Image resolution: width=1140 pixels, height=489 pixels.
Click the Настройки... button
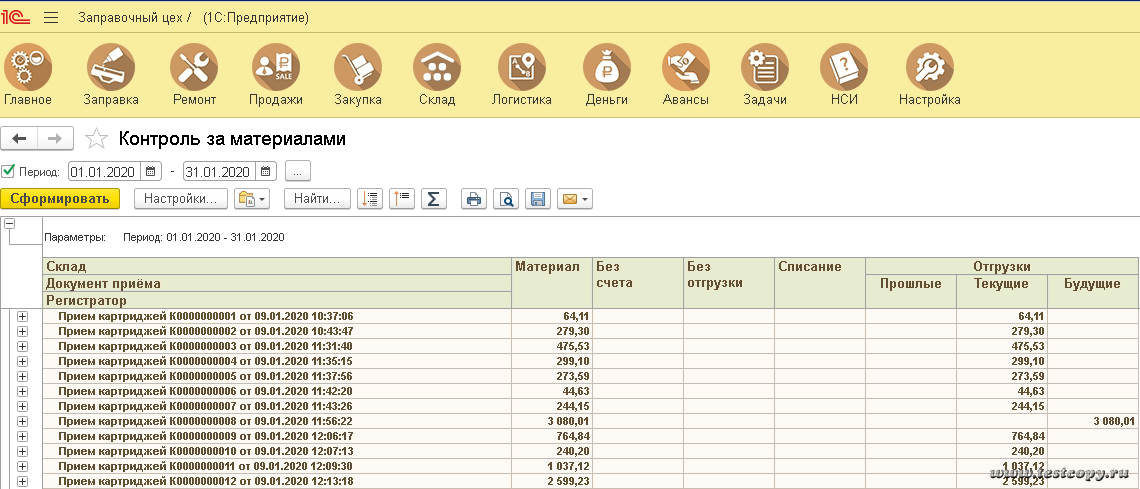pos(180,199)
